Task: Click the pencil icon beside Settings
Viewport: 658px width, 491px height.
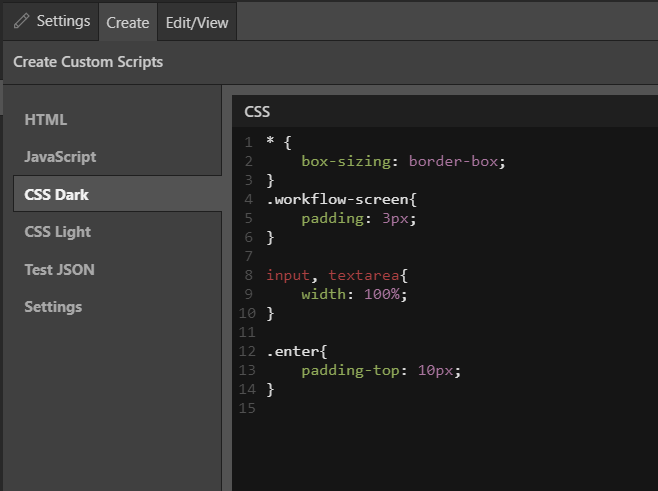Action: pyautogui.click(x=21, y=21)
